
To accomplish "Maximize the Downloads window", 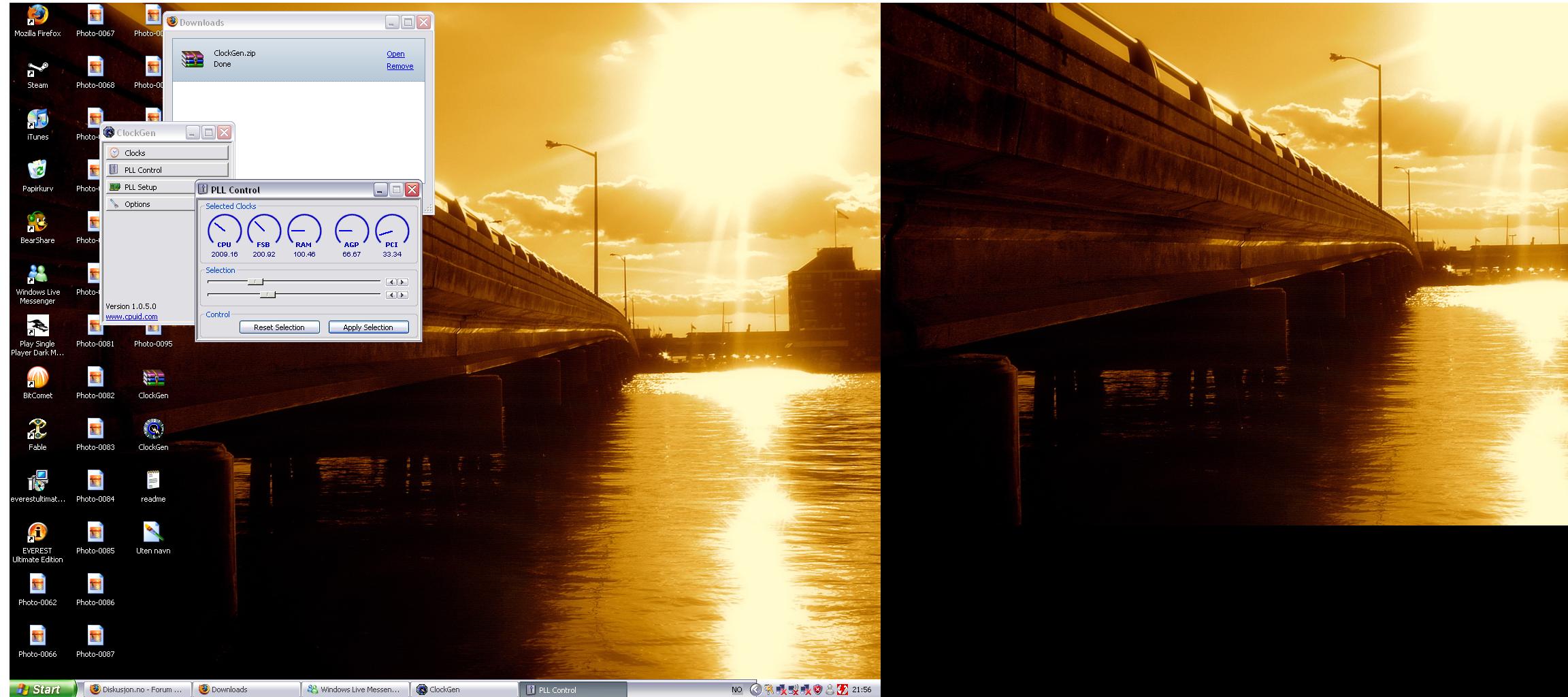I will [x=408, y=22].
